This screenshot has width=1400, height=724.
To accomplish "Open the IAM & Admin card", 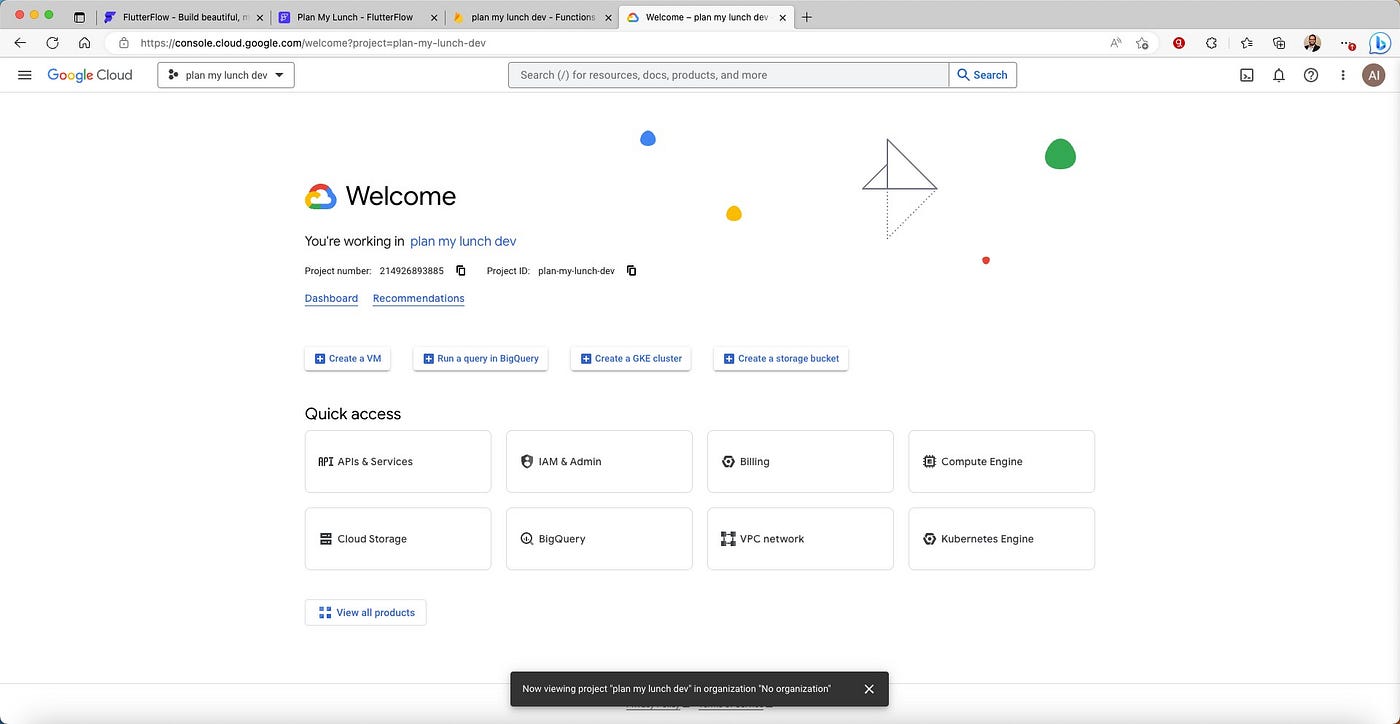I will click(599, 462).
